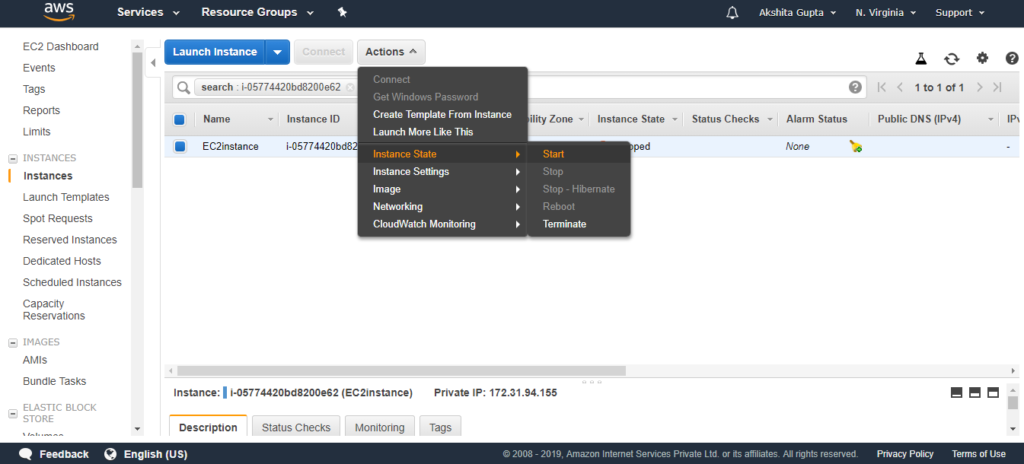Click the EC2instance name cell

(x=231, y=146)
